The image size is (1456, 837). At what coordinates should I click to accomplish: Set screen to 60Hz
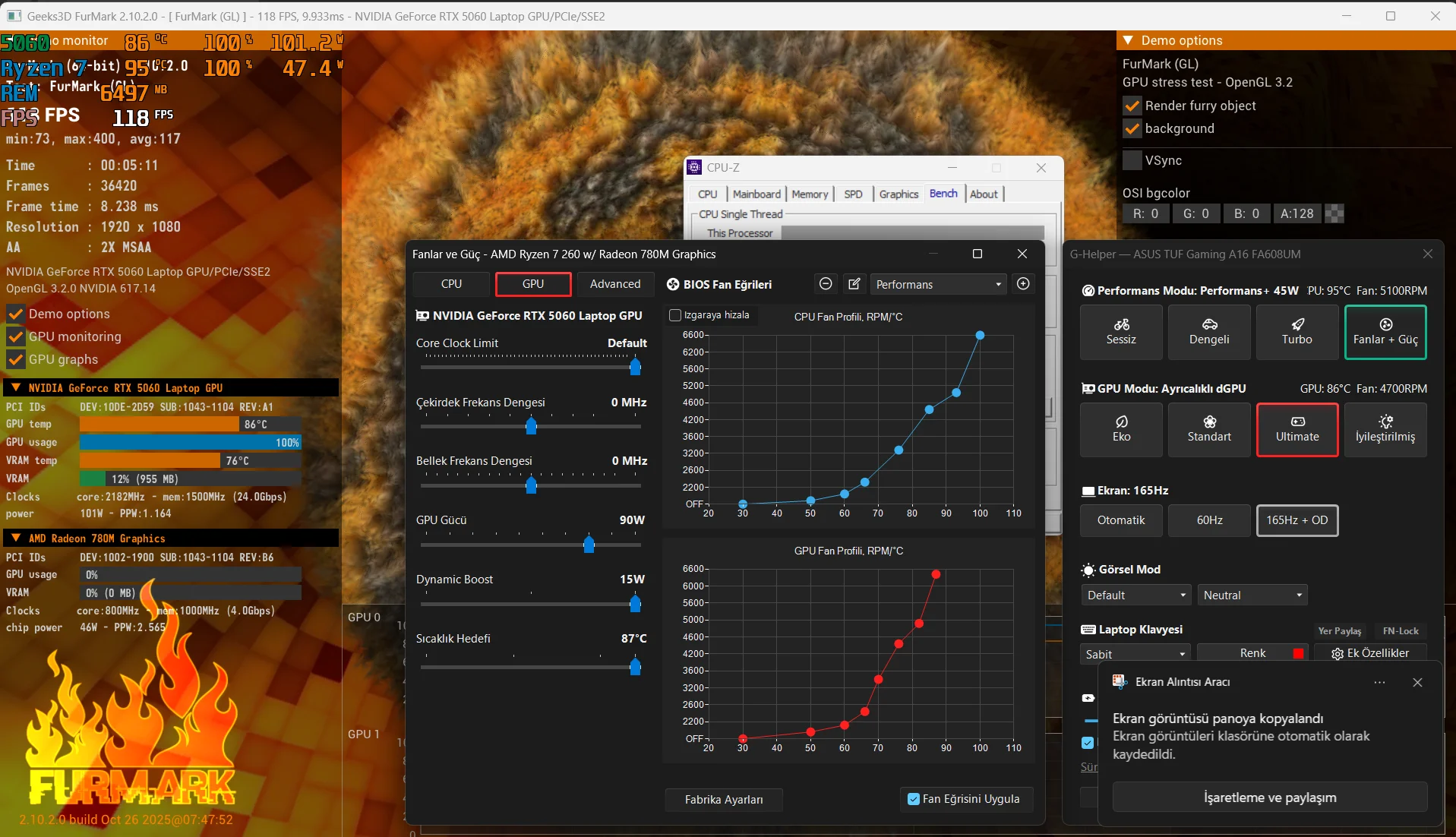[x=1209, y=520]
